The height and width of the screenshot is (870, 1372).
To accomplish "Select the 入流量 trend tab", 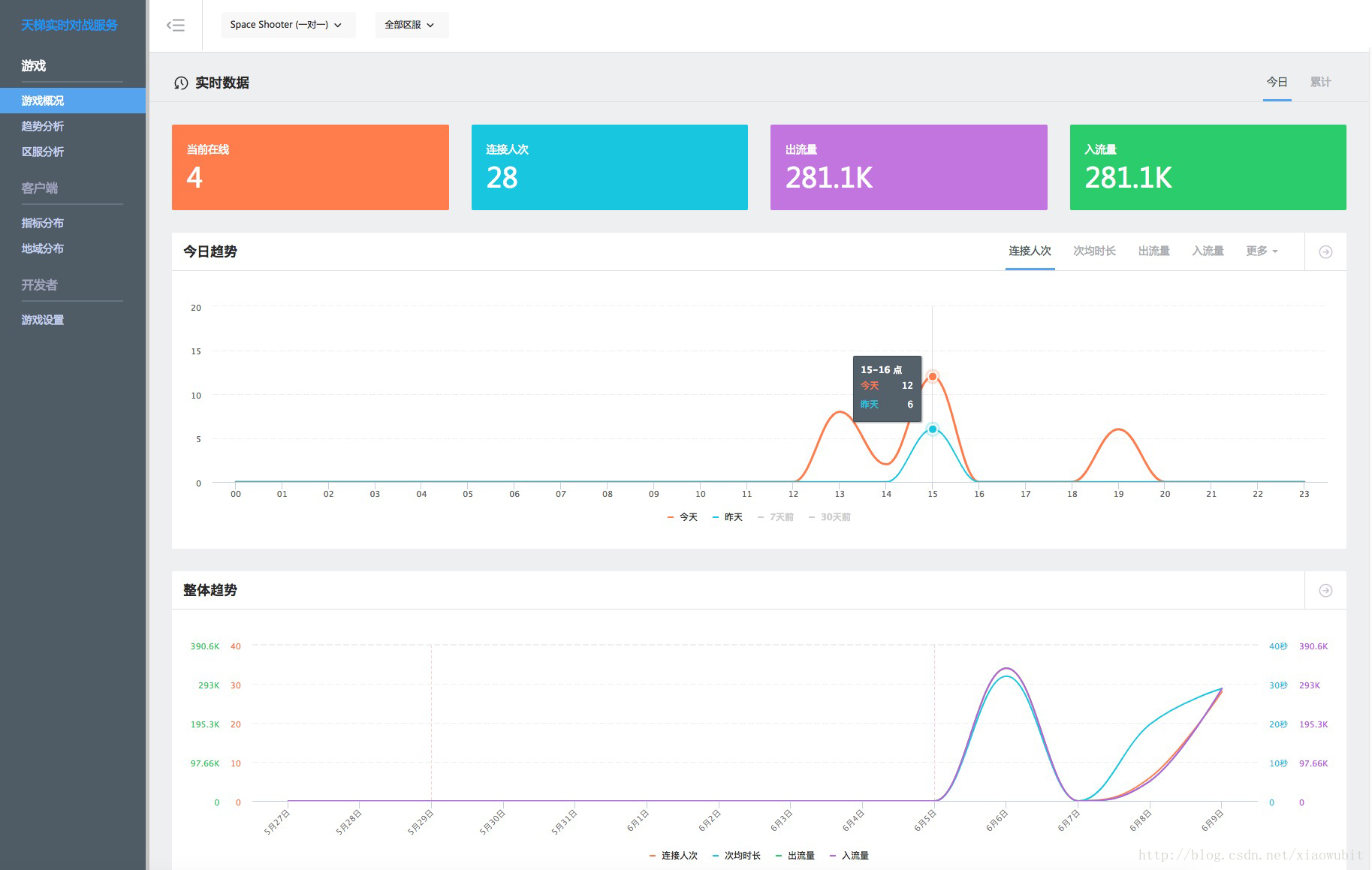I will (x=1208, y=251).
